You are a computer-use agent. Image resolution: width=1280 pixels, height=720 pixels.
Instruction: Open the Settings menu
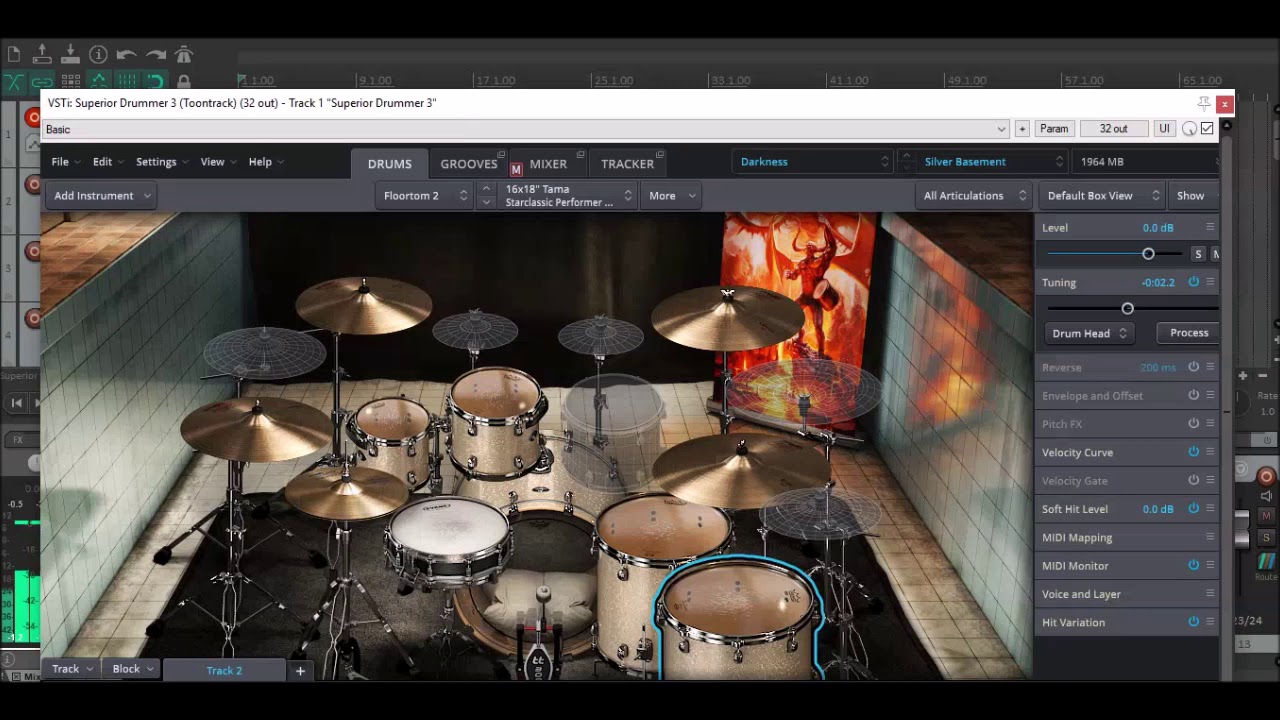(x=162, y=162)
